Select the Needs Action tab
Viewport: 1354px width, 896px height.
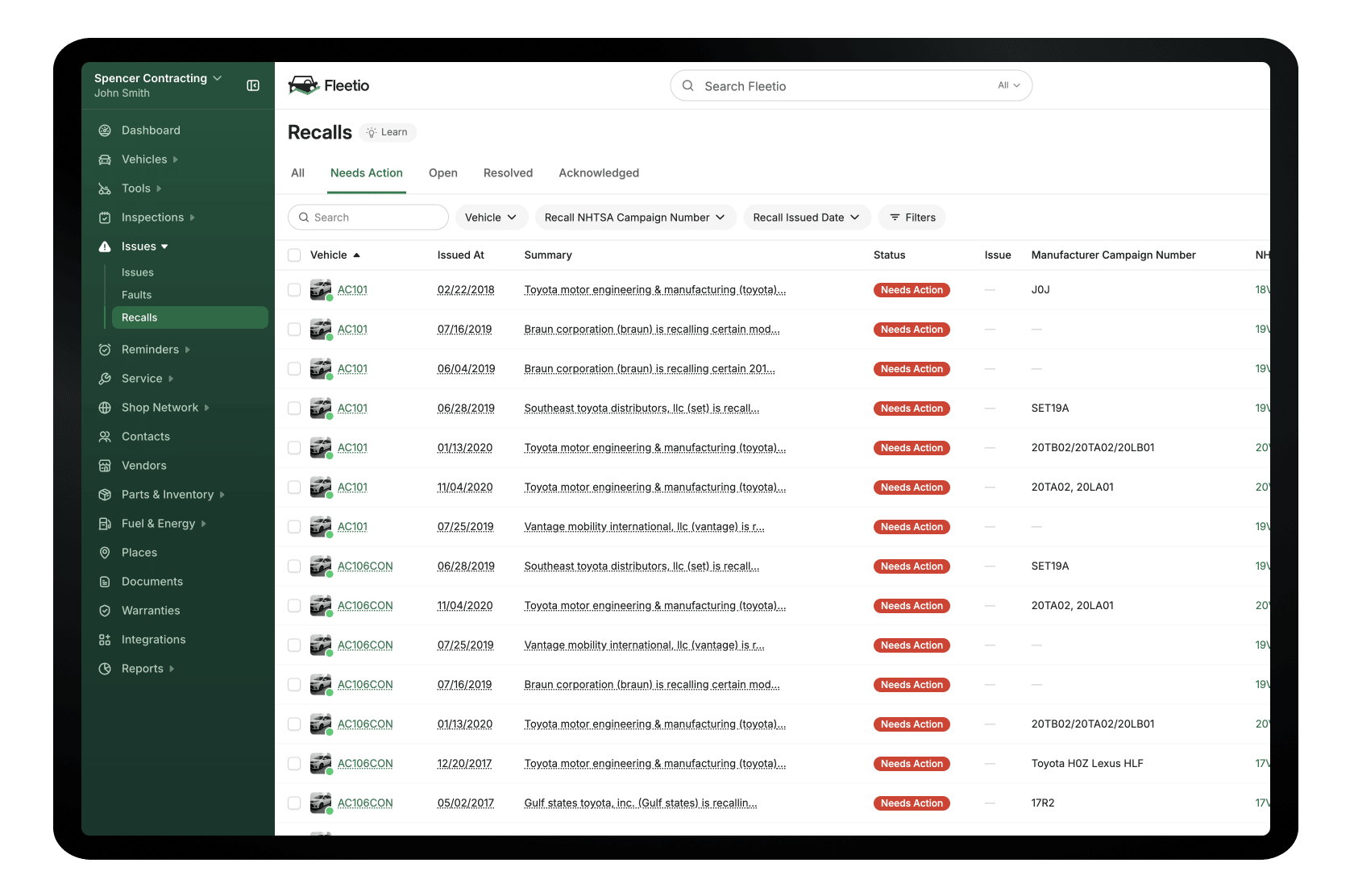click(367, 173)
